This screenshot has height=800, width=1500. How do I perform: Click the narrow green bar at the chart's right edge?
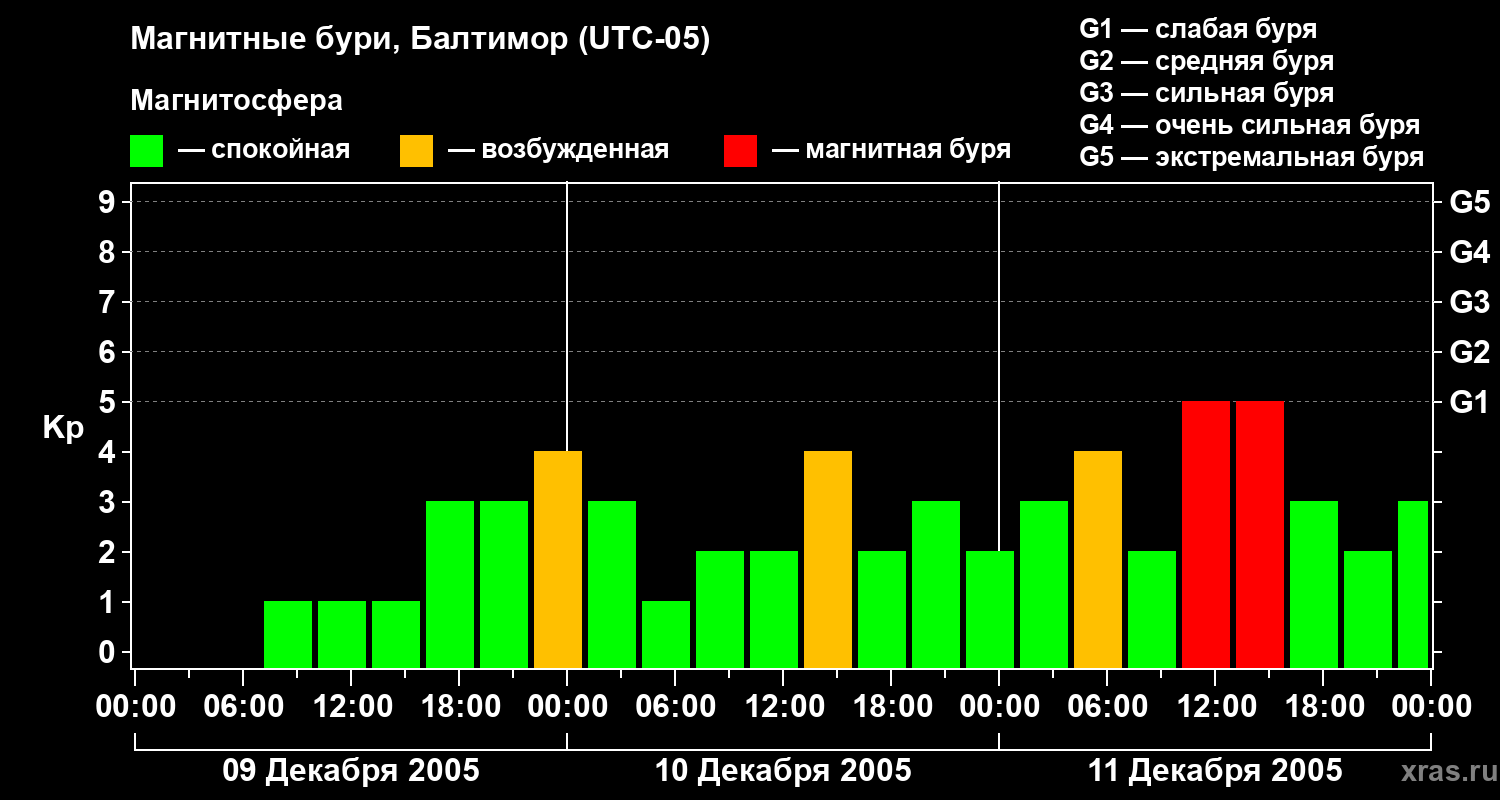click(1413, 585)
